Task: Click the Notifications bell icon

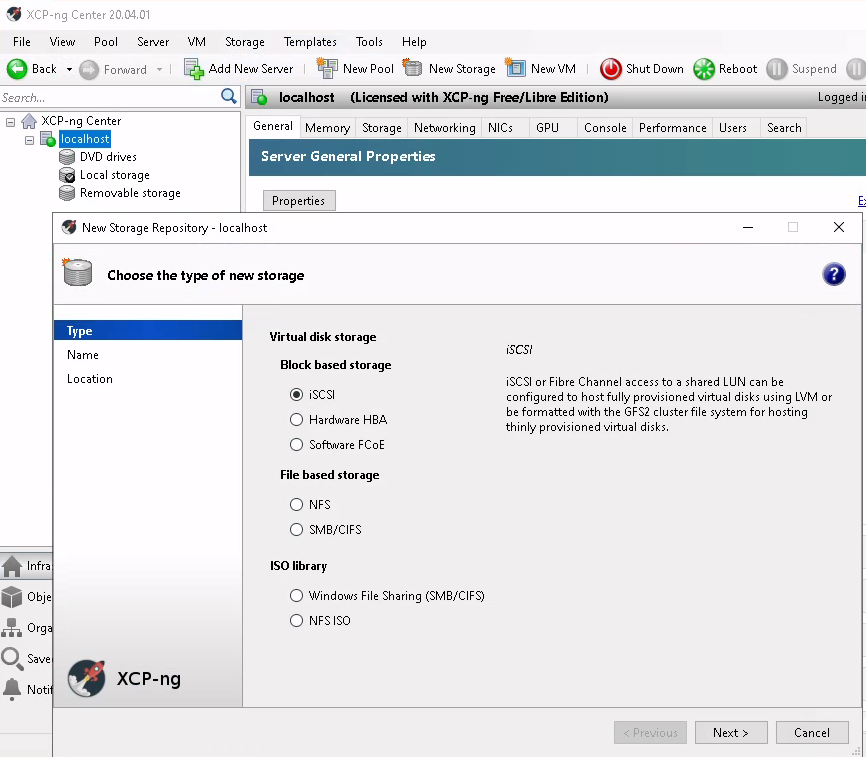Action: pyautogui.click(x=12, y=690)
